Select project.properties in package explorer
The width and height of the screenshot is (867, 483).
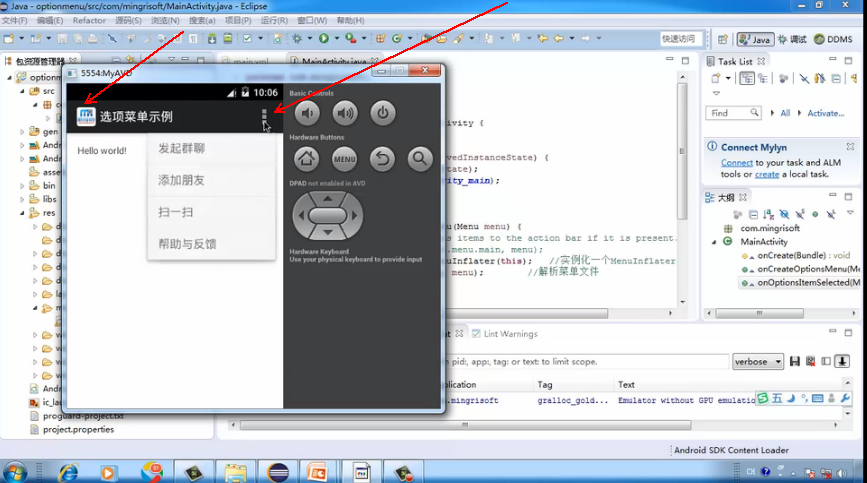click(72, 429)
